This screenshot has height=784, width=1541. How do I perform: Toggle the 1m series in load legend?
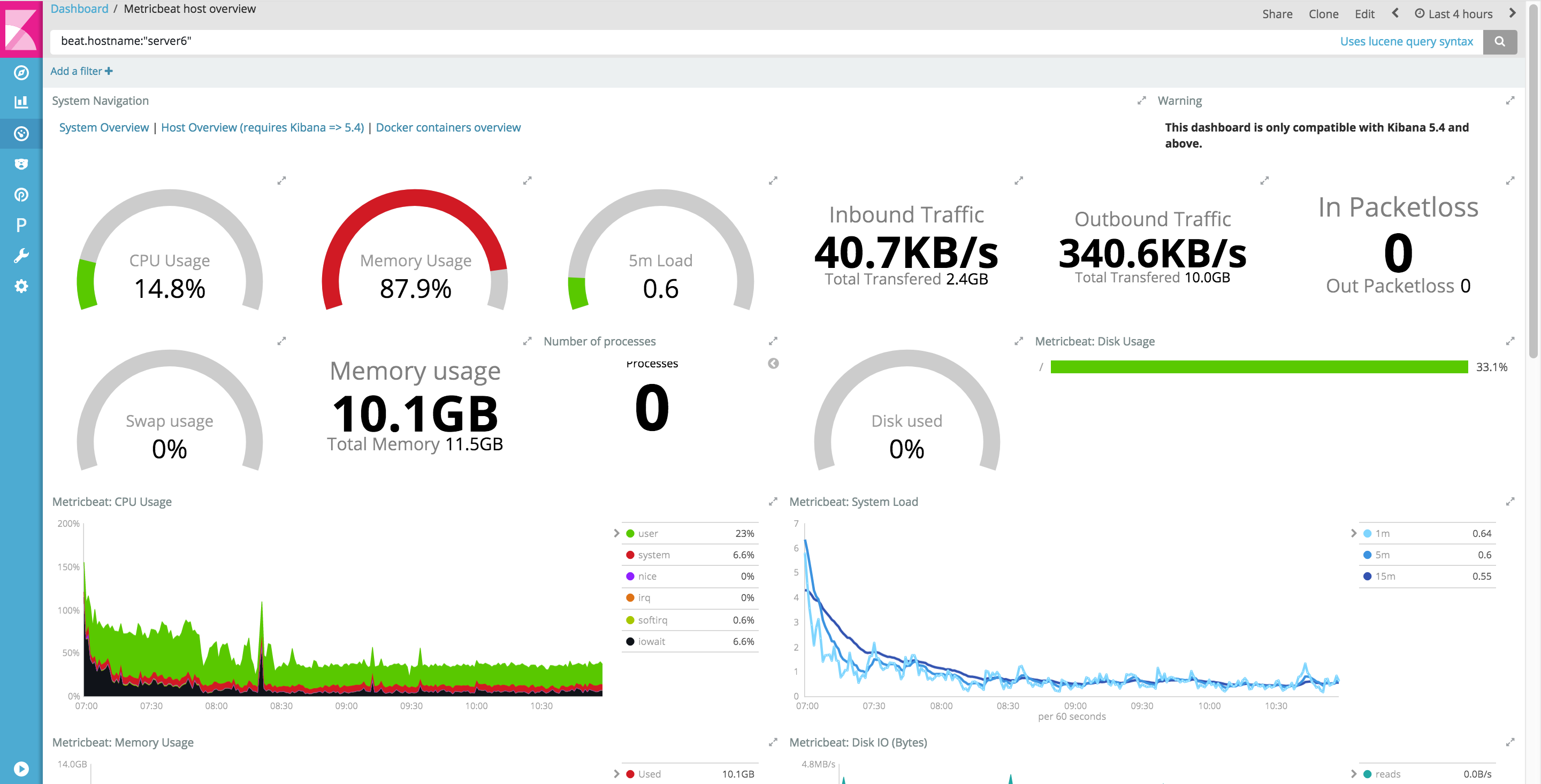tap(1428, 533)
